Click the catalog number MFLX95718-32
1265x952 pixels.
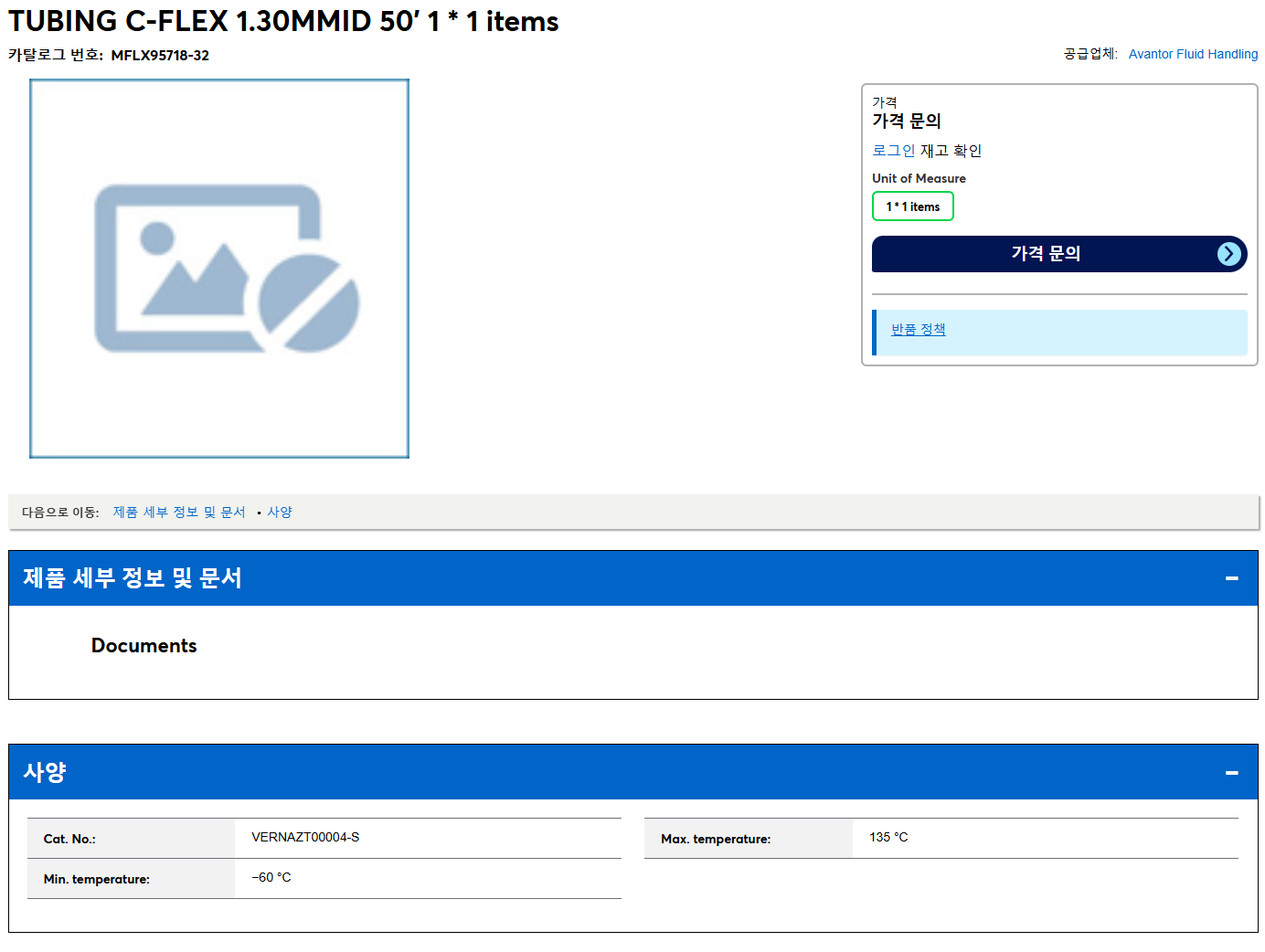(160, 56)
